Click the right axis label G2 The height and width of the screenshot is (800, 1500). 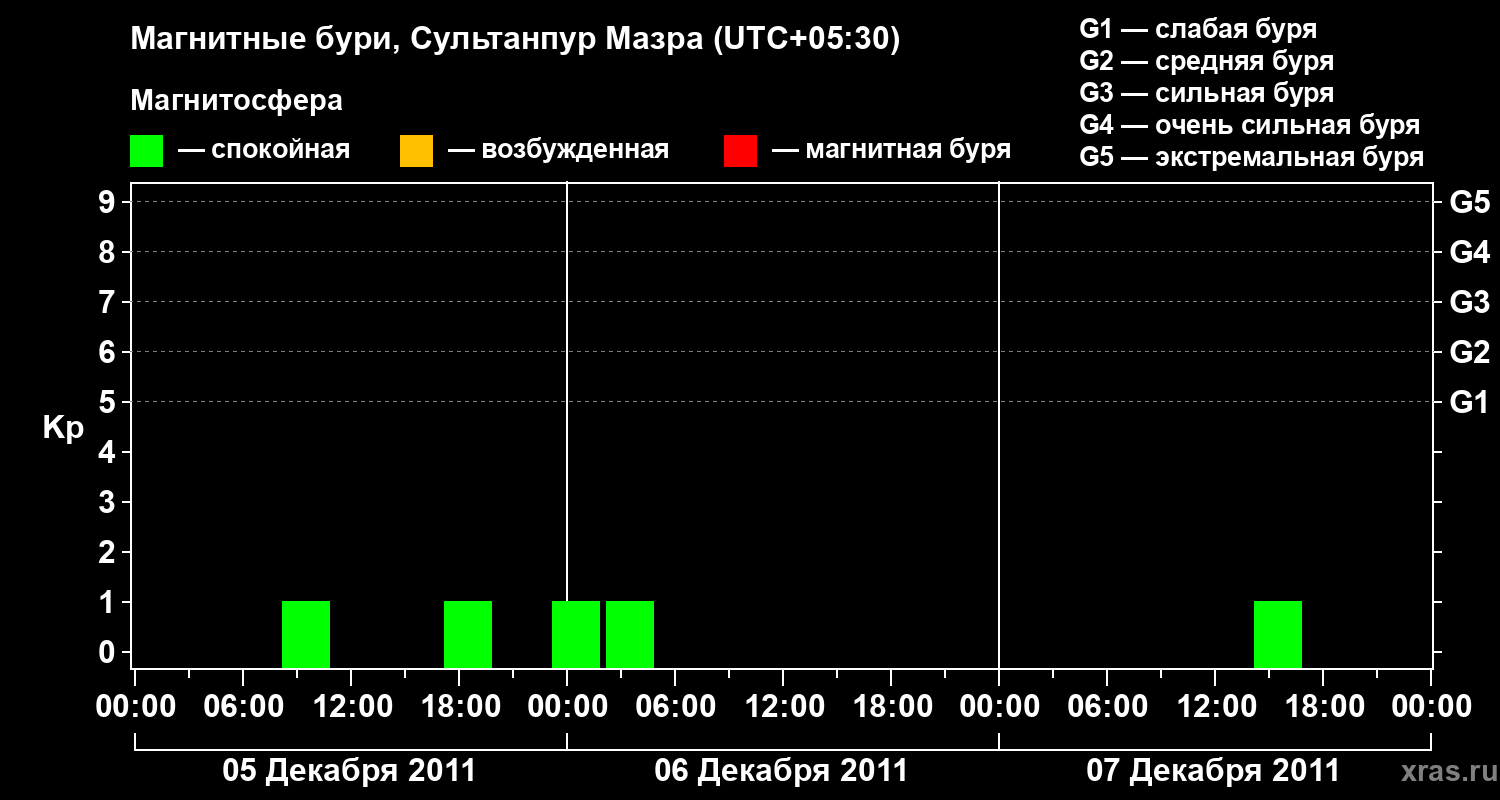click(1470, 352)
